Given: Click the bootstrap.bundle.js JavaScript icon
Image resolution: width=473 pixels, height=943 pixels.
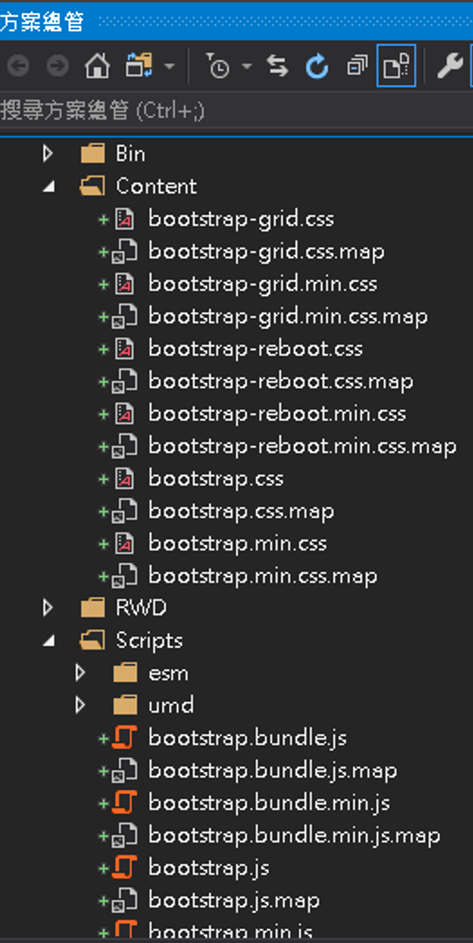Looking at the screenshot, I should pos(125,738).
